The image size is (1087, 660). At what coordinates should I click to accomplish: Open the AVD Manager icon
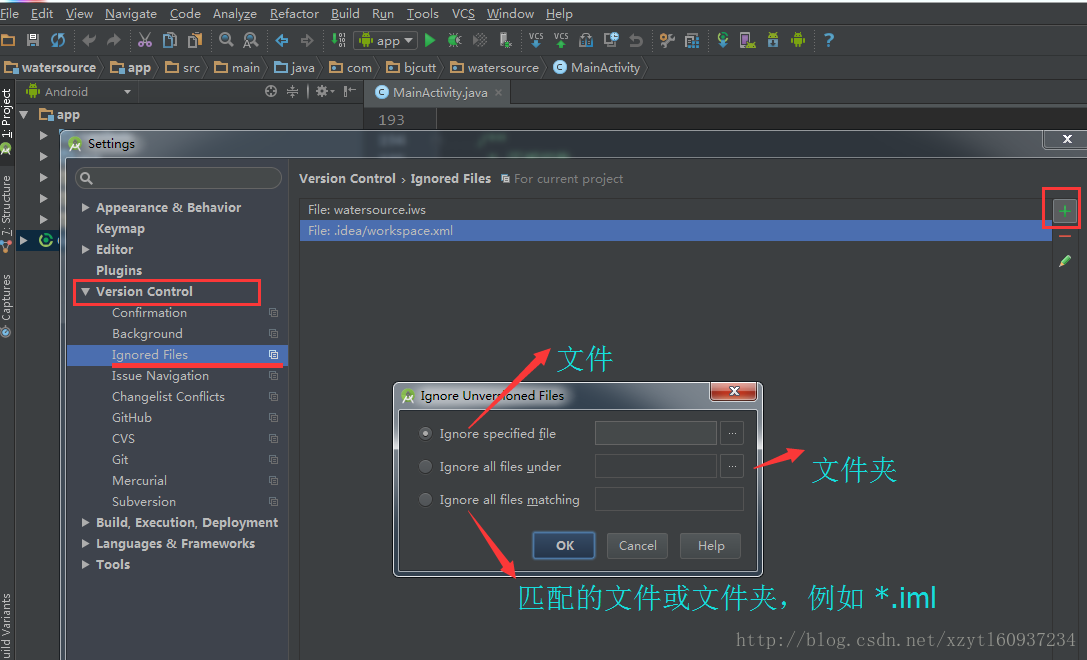click(747, 40)
